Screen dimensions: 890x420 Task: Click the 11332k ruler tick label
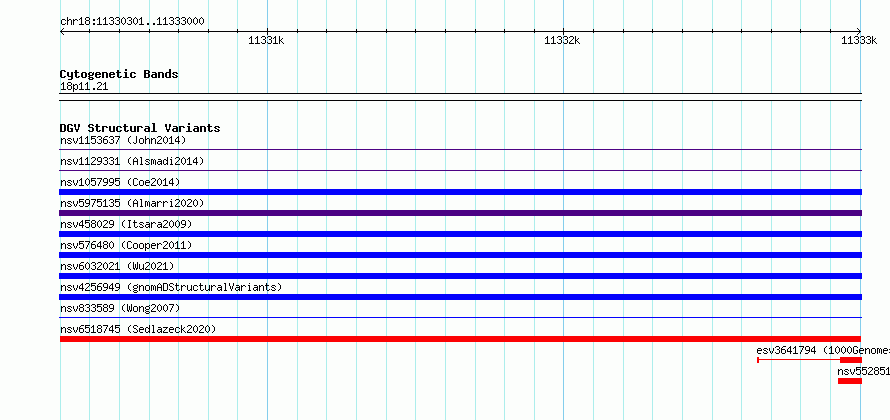click(x=562, y=40)
